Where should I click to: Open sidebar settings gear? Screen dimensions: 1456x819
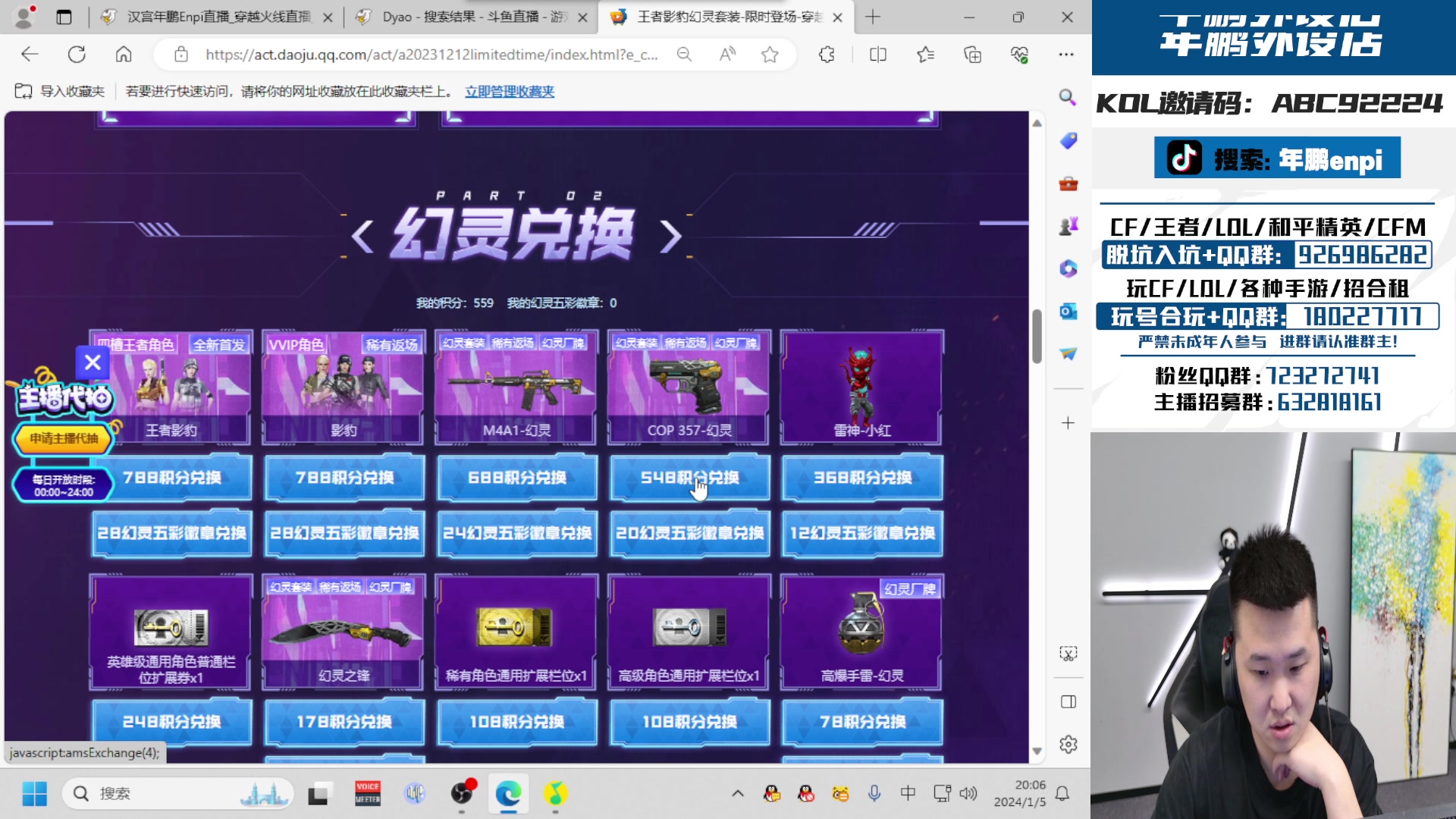tap(1068, 745)
